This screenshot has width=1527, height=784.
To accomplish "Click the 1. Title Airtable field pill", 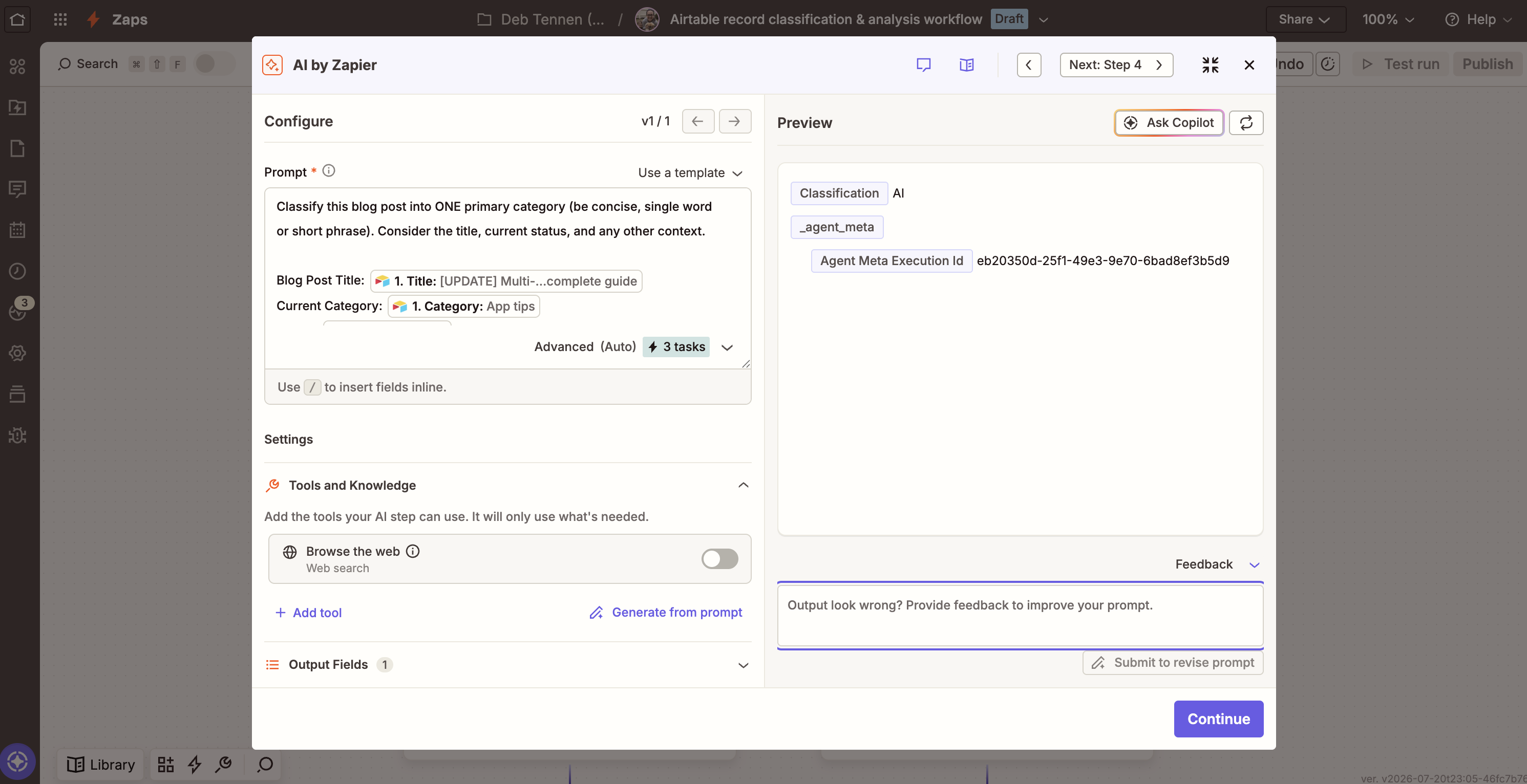I will (x=506, y=281).
